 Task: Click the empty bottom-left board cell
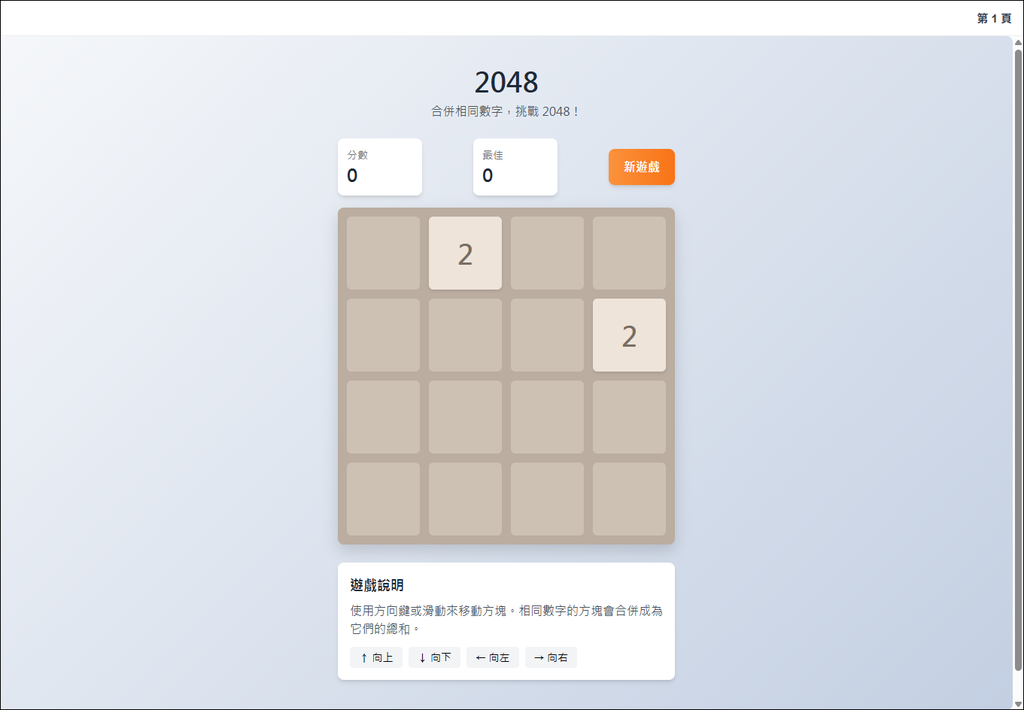383,499
